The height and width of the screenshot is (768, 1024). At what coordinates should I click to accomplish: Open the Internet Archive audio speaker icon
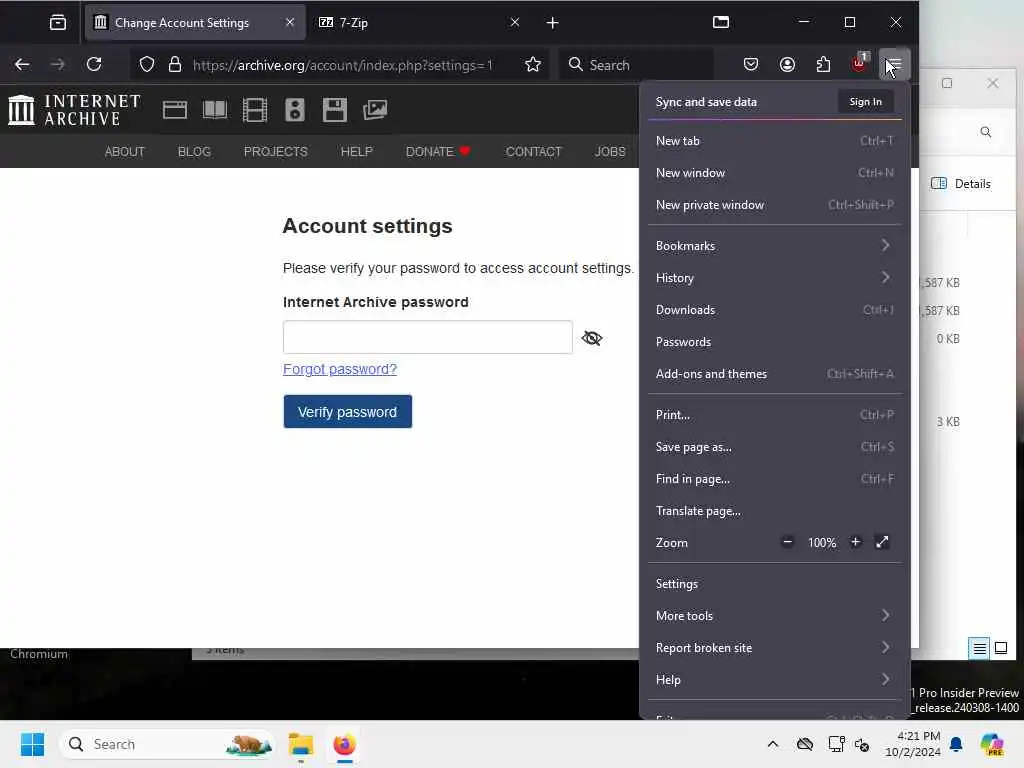click(295, 110)
